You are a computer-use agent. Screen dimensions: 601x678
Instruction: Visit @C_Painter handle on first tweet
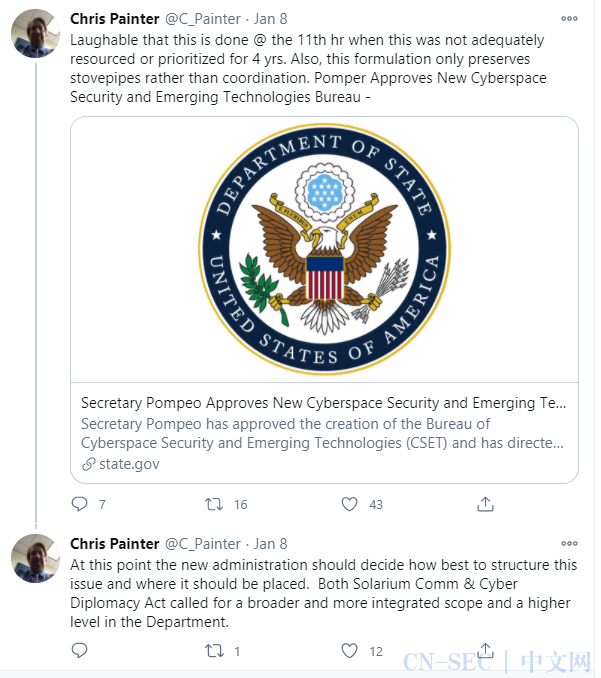click(x=203, y=19)
